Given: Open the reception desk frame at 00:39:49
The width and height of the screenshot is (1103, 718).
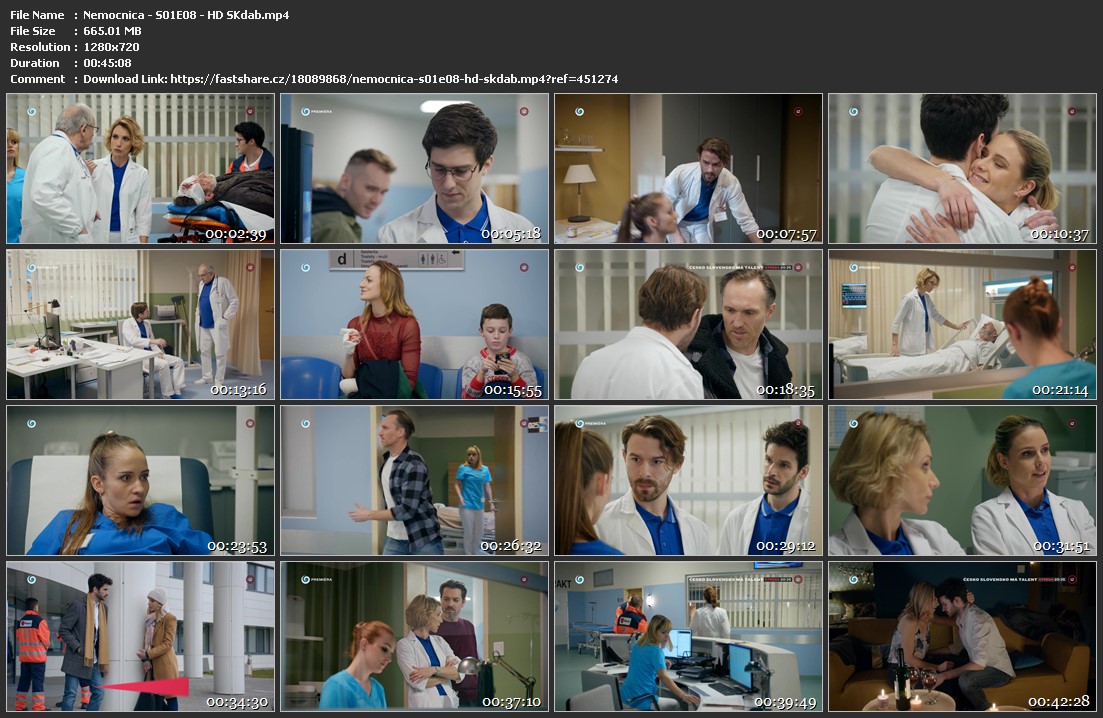Looking at the screenshot, I should pyautogui.click(x=688, y=637).
